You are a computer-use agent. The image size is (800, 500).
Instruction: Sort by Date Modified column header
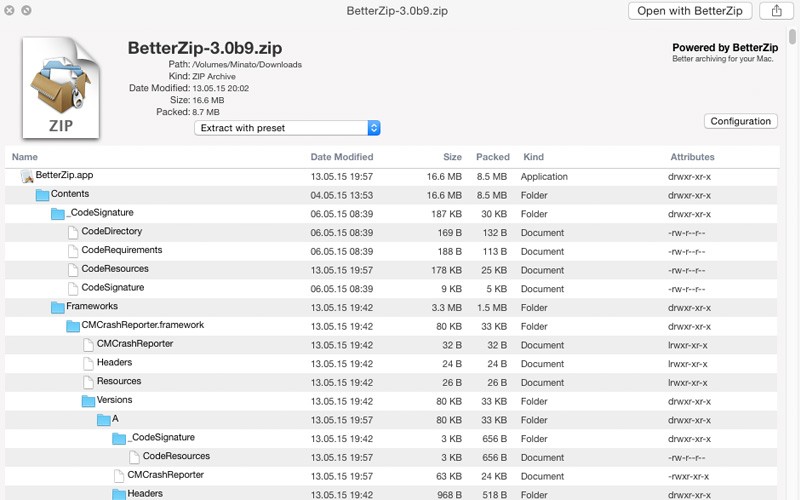click(x=342, y=157)
